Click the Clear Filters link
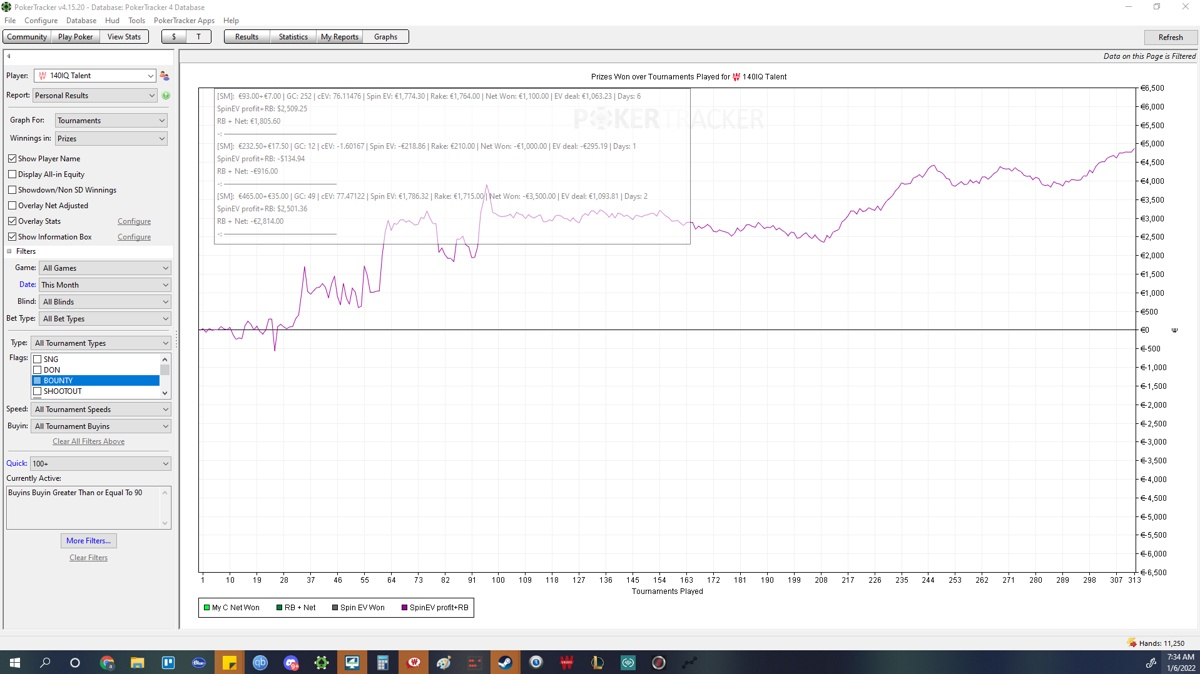Viewport: 1200px width, 674px height. pyautogui.click(x=88, y=558)
